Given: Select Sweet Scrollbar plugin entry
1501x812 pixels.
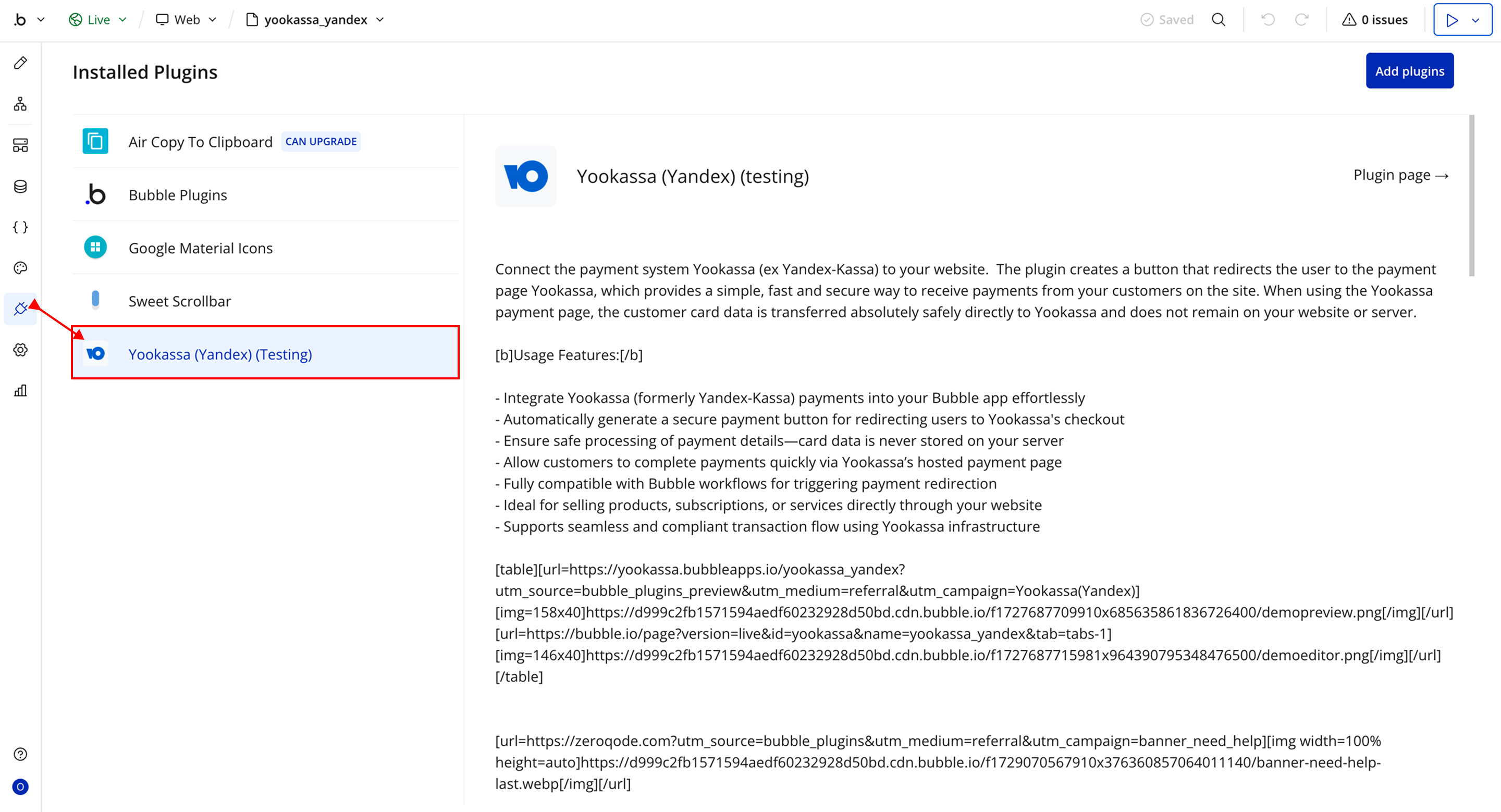Looking at the screenshot, I should pos(179,301).
